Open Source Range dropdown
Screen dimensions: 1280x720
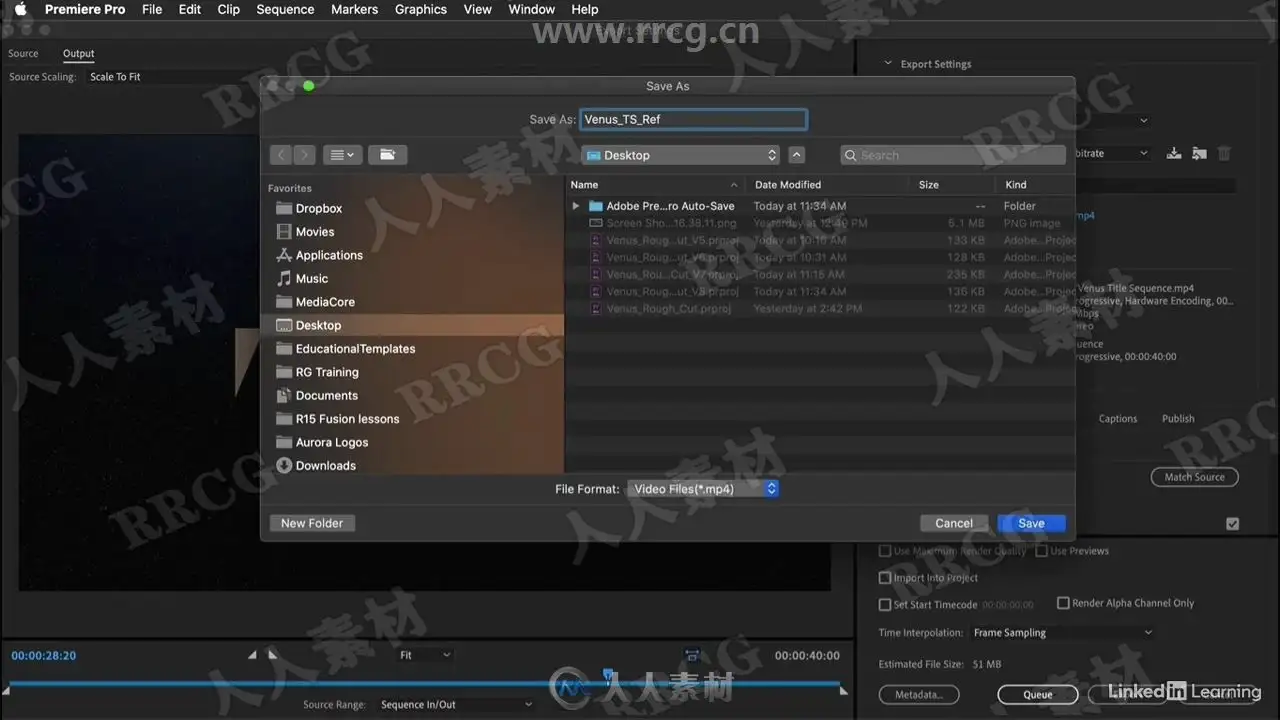click(456, 705)
